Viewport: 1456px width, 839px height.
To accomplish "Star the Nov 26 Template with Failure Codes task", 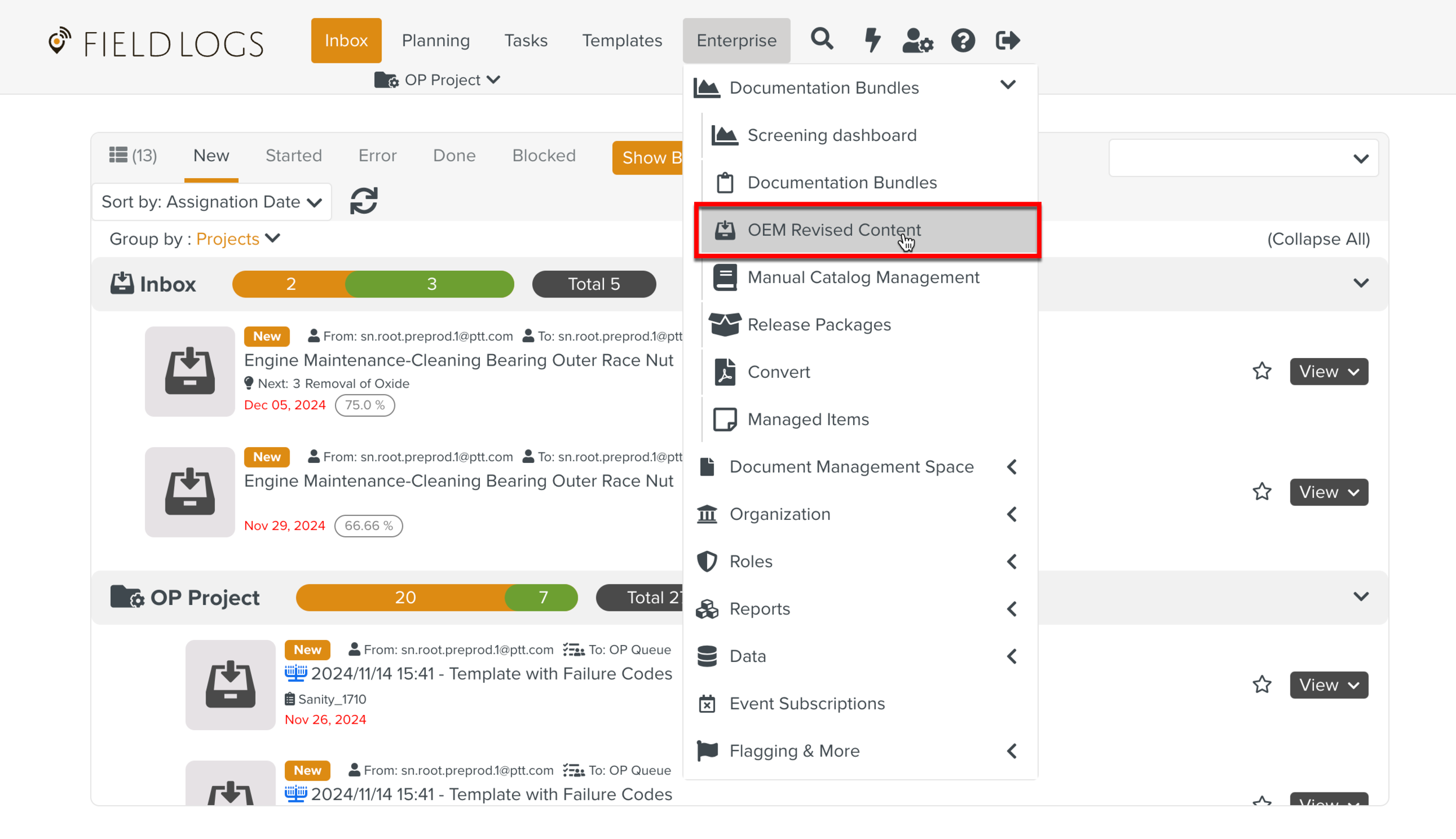I will (x=1261, y=685).
